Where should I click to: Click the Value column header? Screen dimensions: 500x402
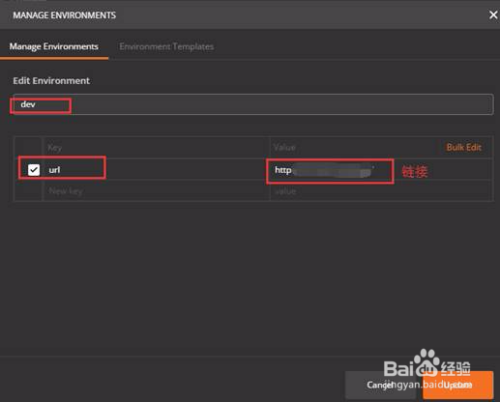click(x=284, y=147)
